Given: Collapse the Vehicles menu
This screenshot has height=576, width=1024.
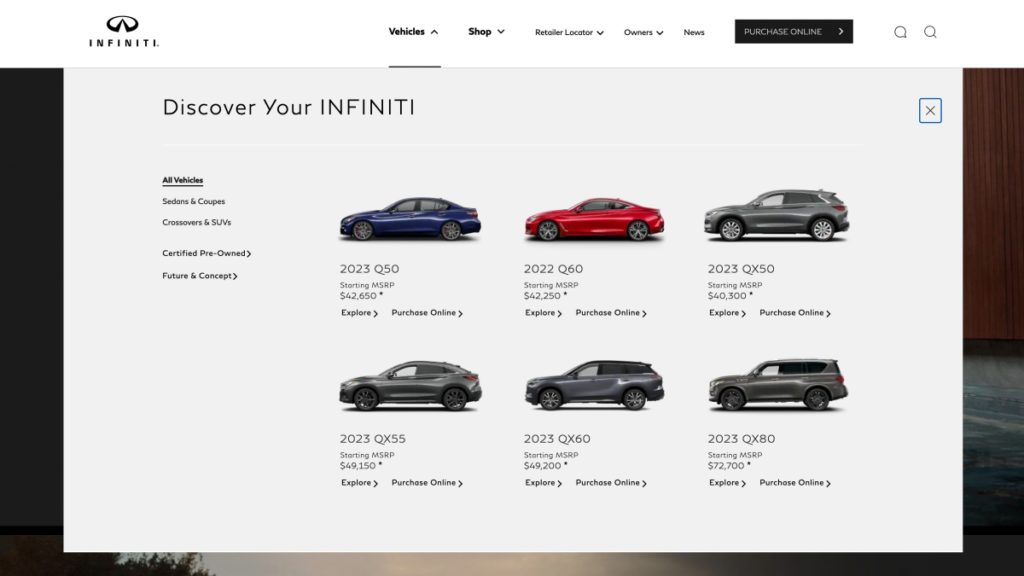Looking at the screenshot, I should [413, 31].
